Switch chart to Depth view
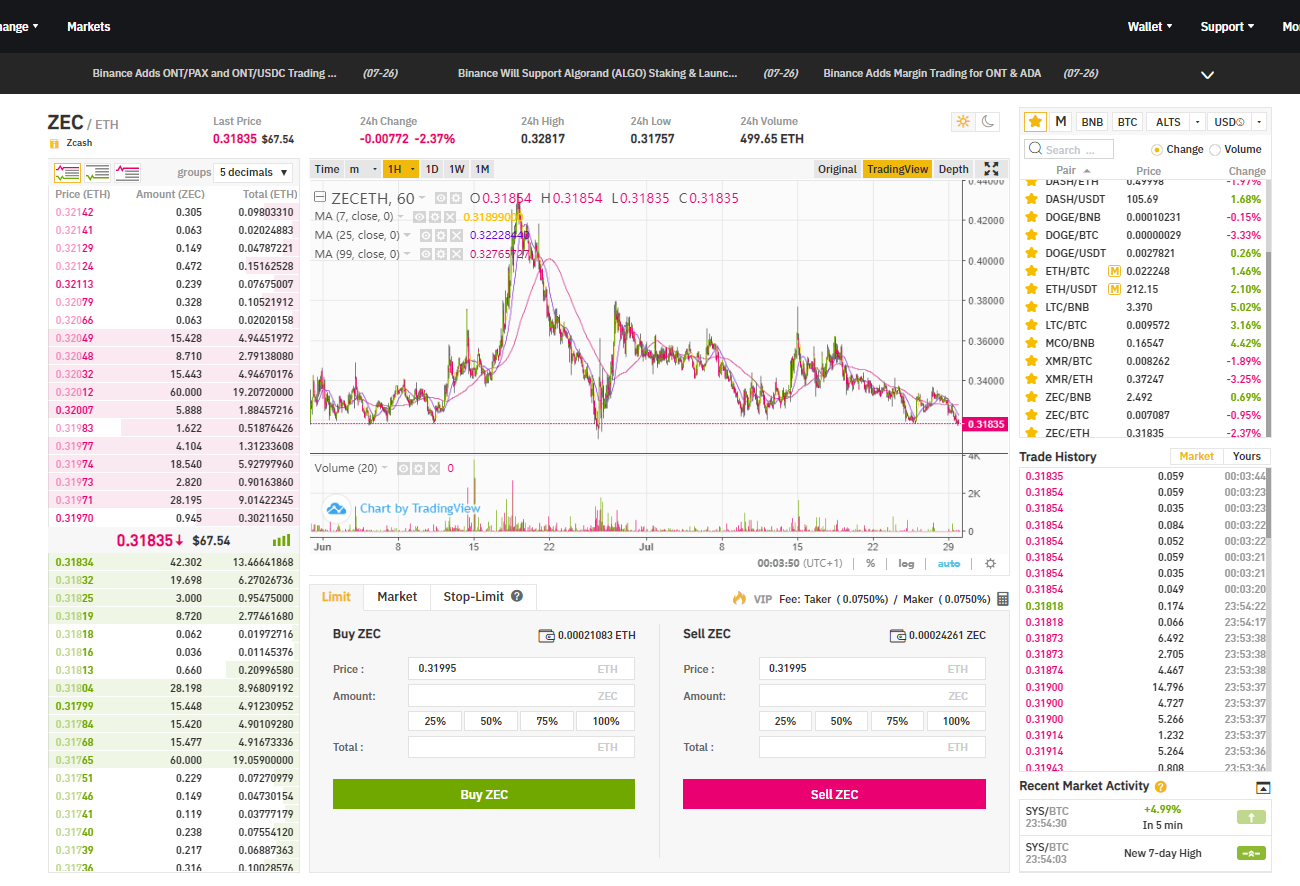Viewport: 1300px width, 886px height. pyautogui.click(x=953, y=169)
